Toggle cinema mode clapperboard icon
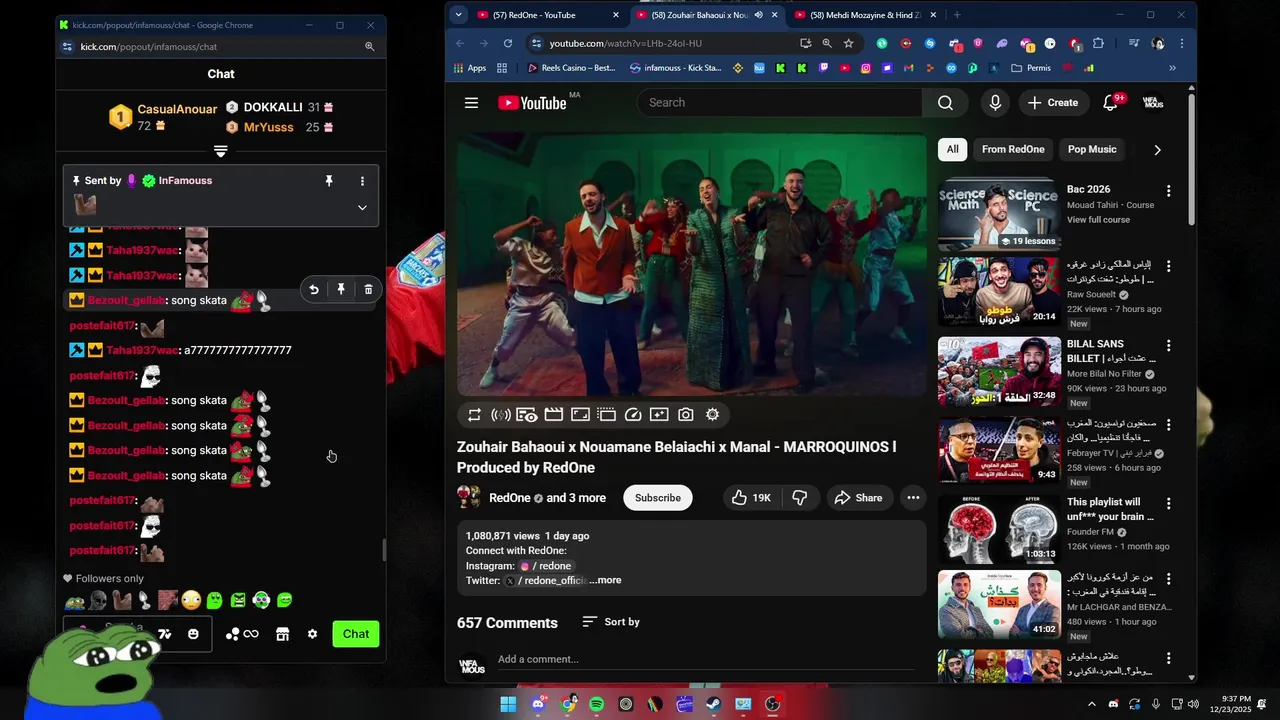The image size is (1280, 720). 554,415
